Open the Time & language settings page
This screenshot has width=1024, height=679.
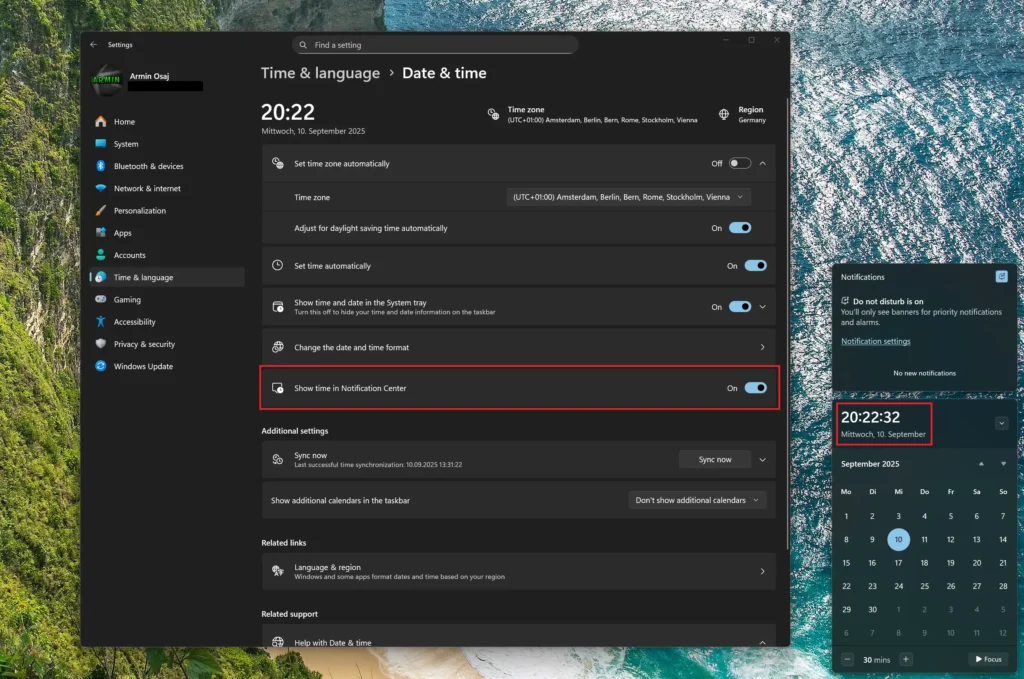coord(167,277)
